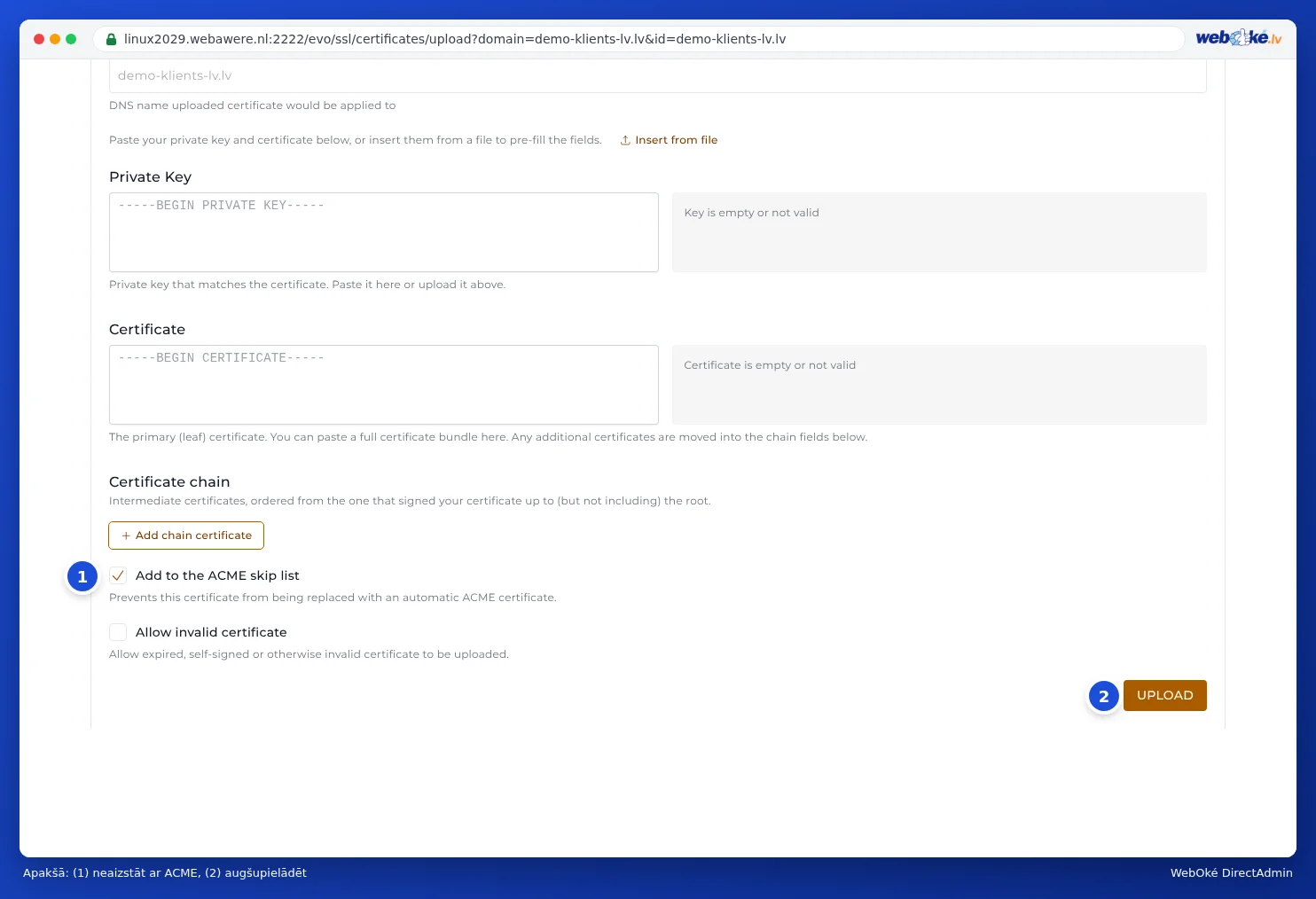The width and height of the screenshot is (1316, 899).
Task: Click the lock icon in the address bar
Action: [x=111, y=39]
